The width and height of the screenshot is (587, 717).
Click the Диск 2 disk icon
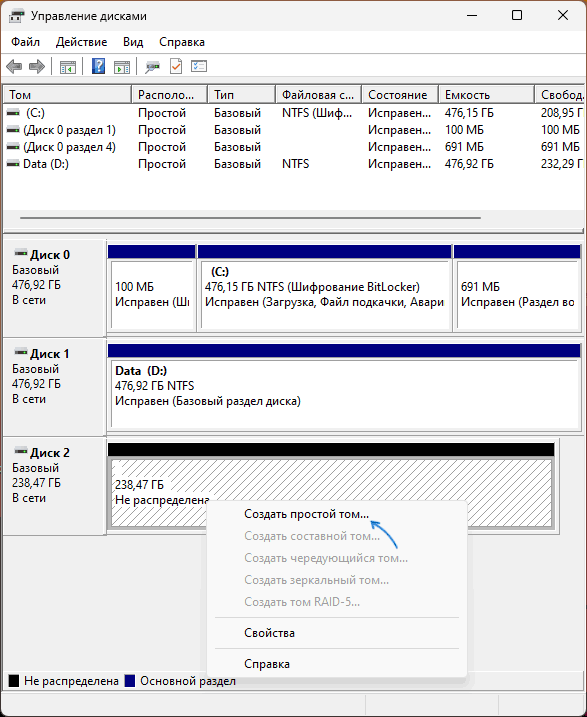(21, 451)
